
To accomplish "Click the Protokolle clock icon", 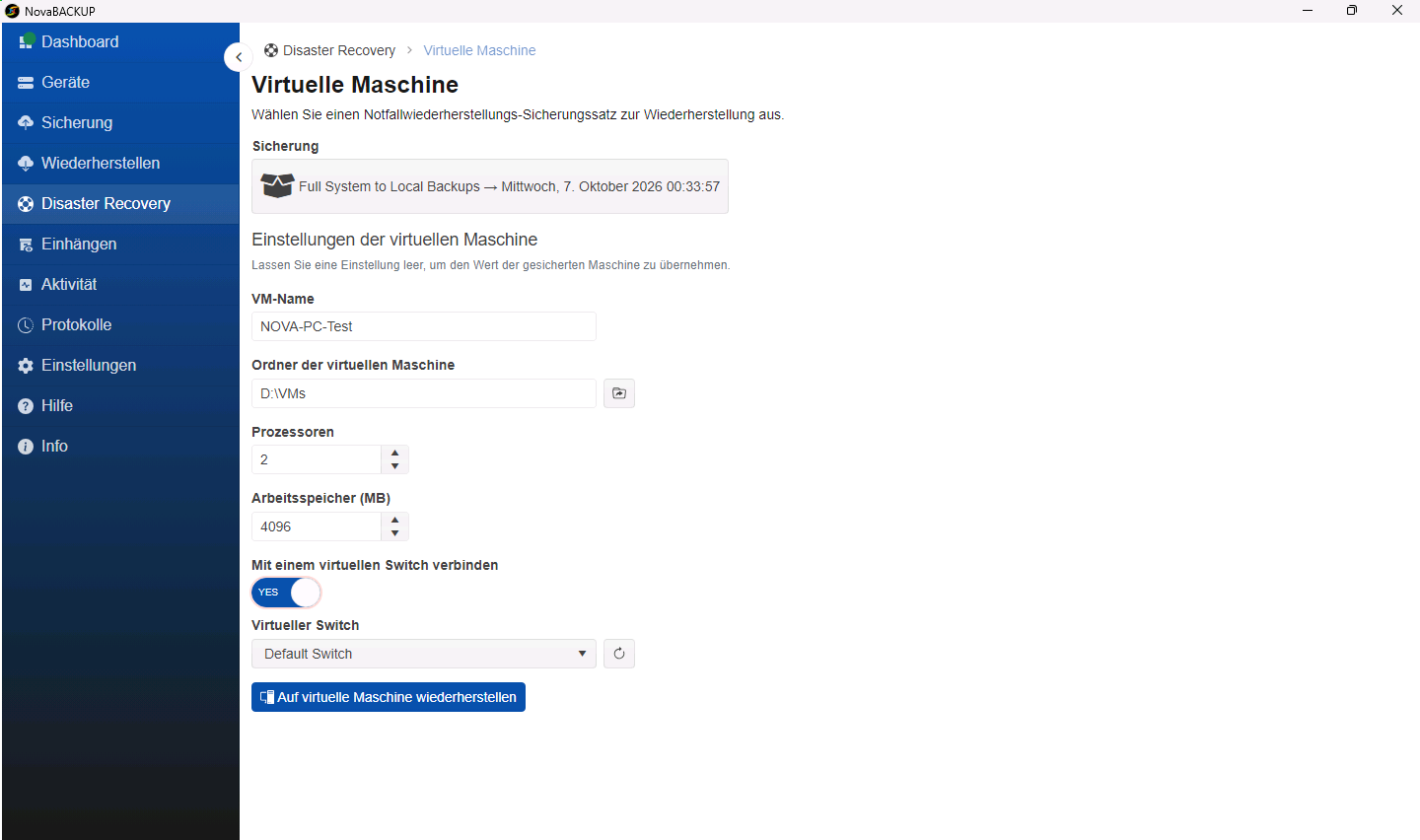I will pos(26,325).
